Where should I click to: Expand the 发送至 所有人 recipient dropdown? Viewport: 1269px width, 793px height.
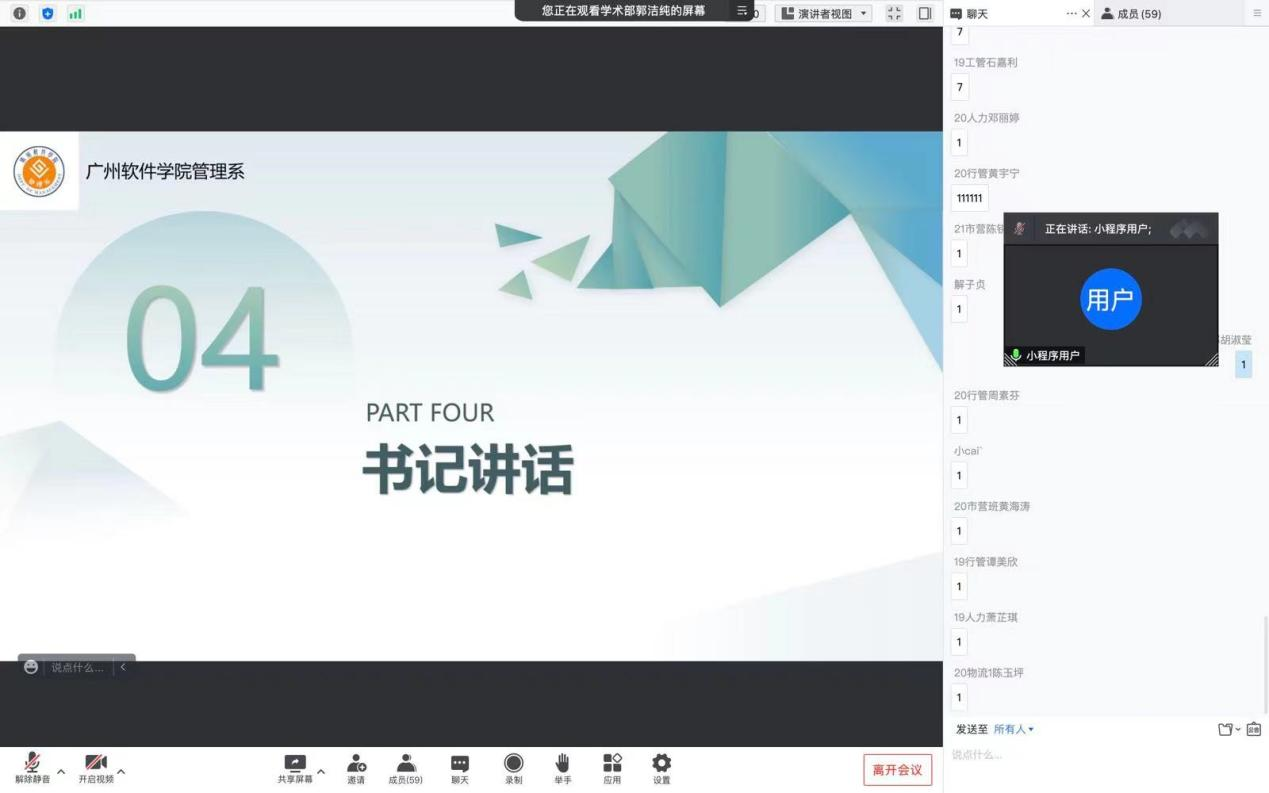coord(1014,729)
